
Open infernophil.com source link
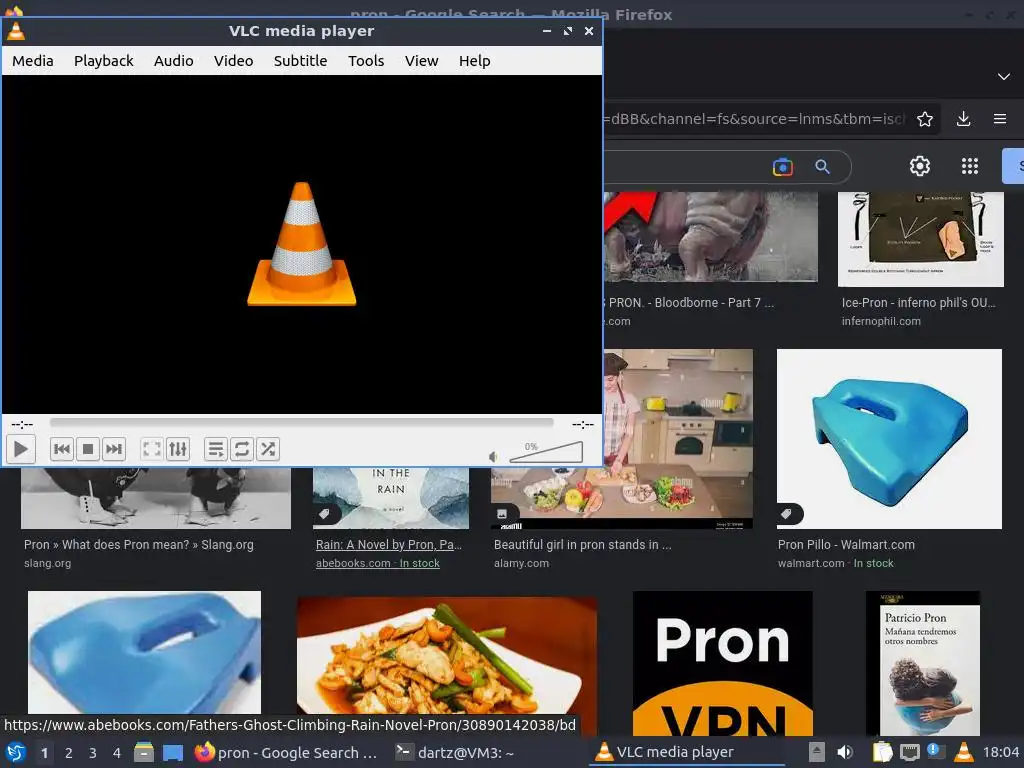pyautogui.click(x=881, y=321)
